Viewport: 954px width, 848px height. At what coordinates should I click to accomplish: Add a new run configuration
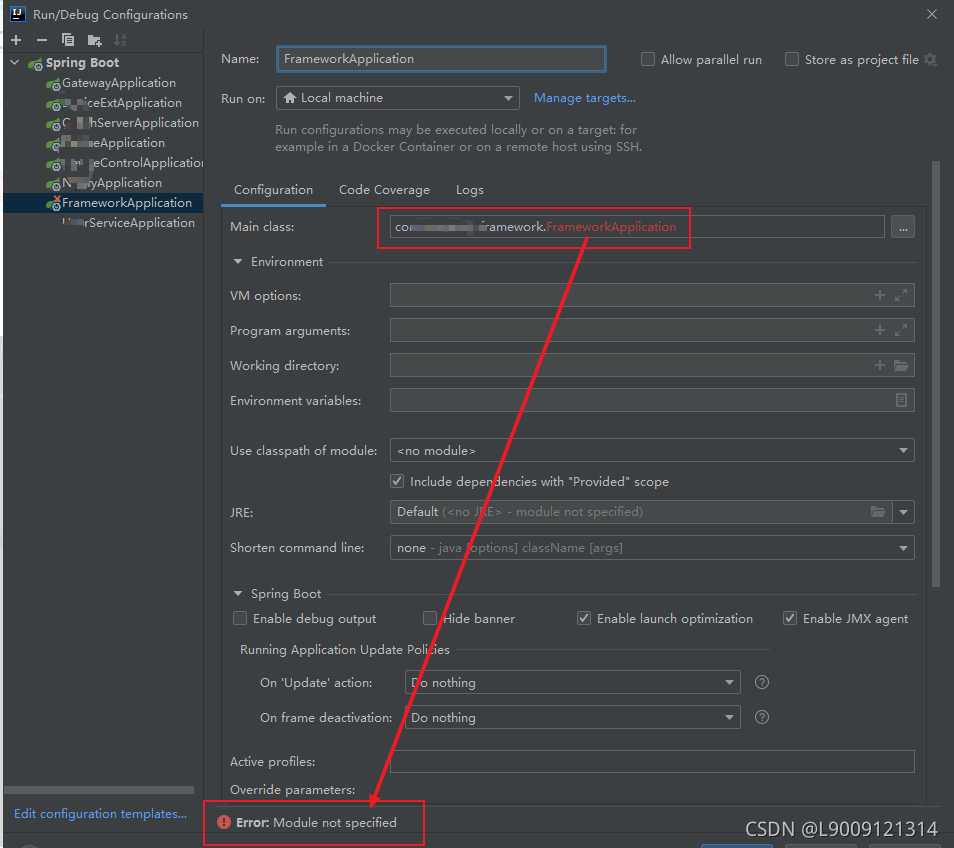[x=15, y=39]
